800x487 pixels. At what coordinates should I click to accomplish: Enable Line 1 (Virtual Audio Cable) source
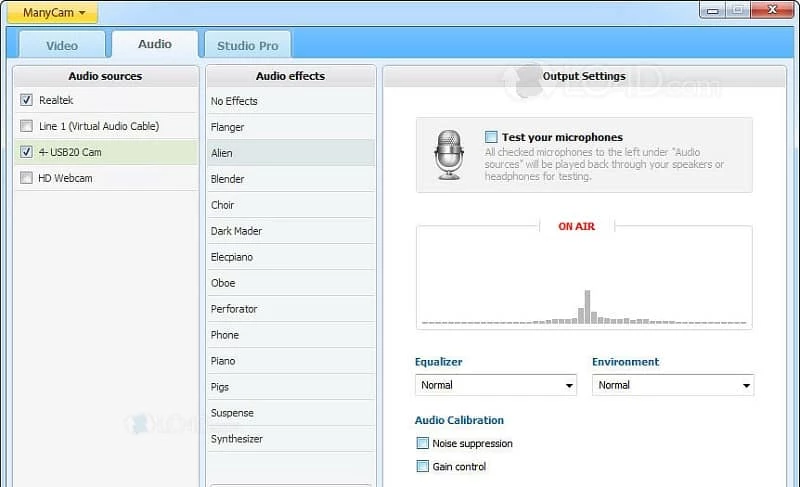26,126
